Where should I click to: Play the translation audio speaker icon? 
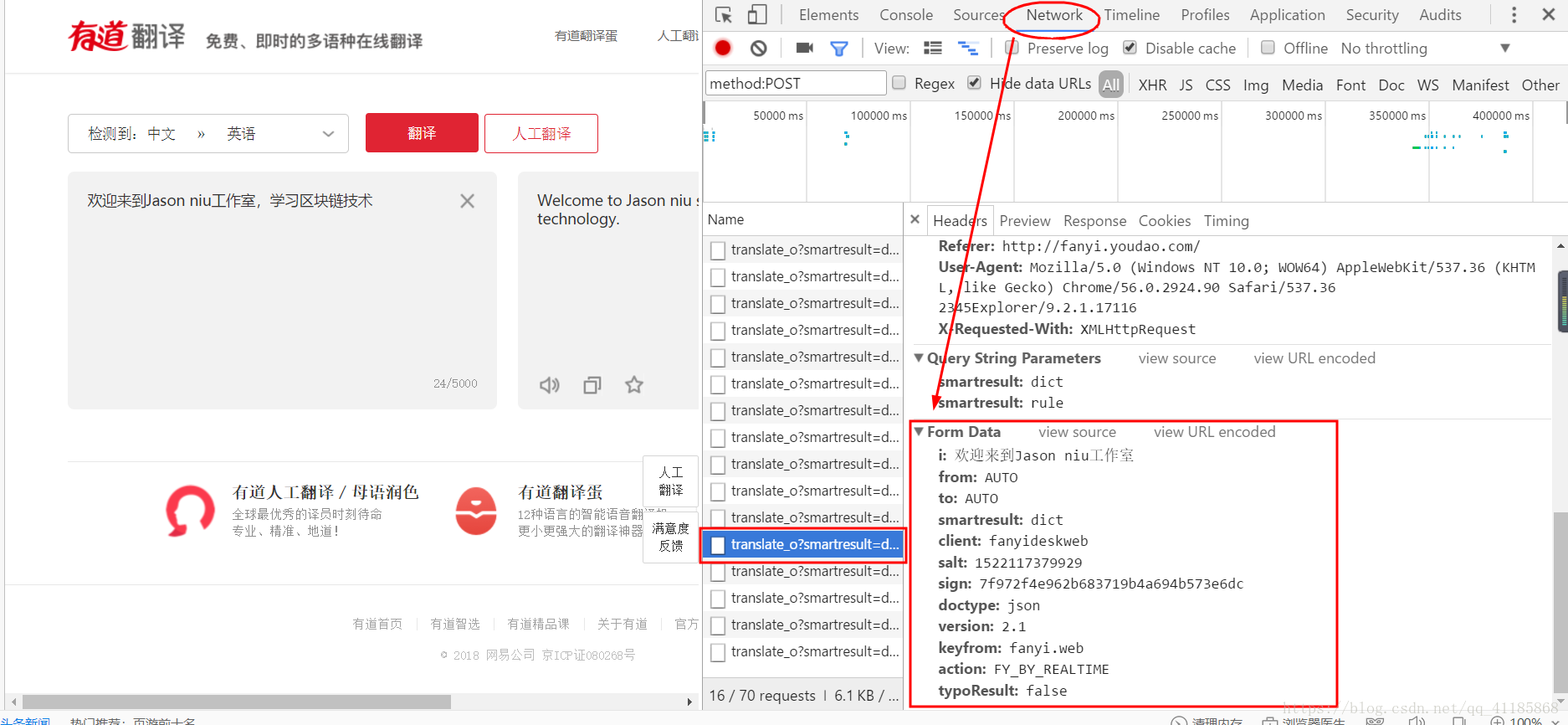[x=549, y=385]
